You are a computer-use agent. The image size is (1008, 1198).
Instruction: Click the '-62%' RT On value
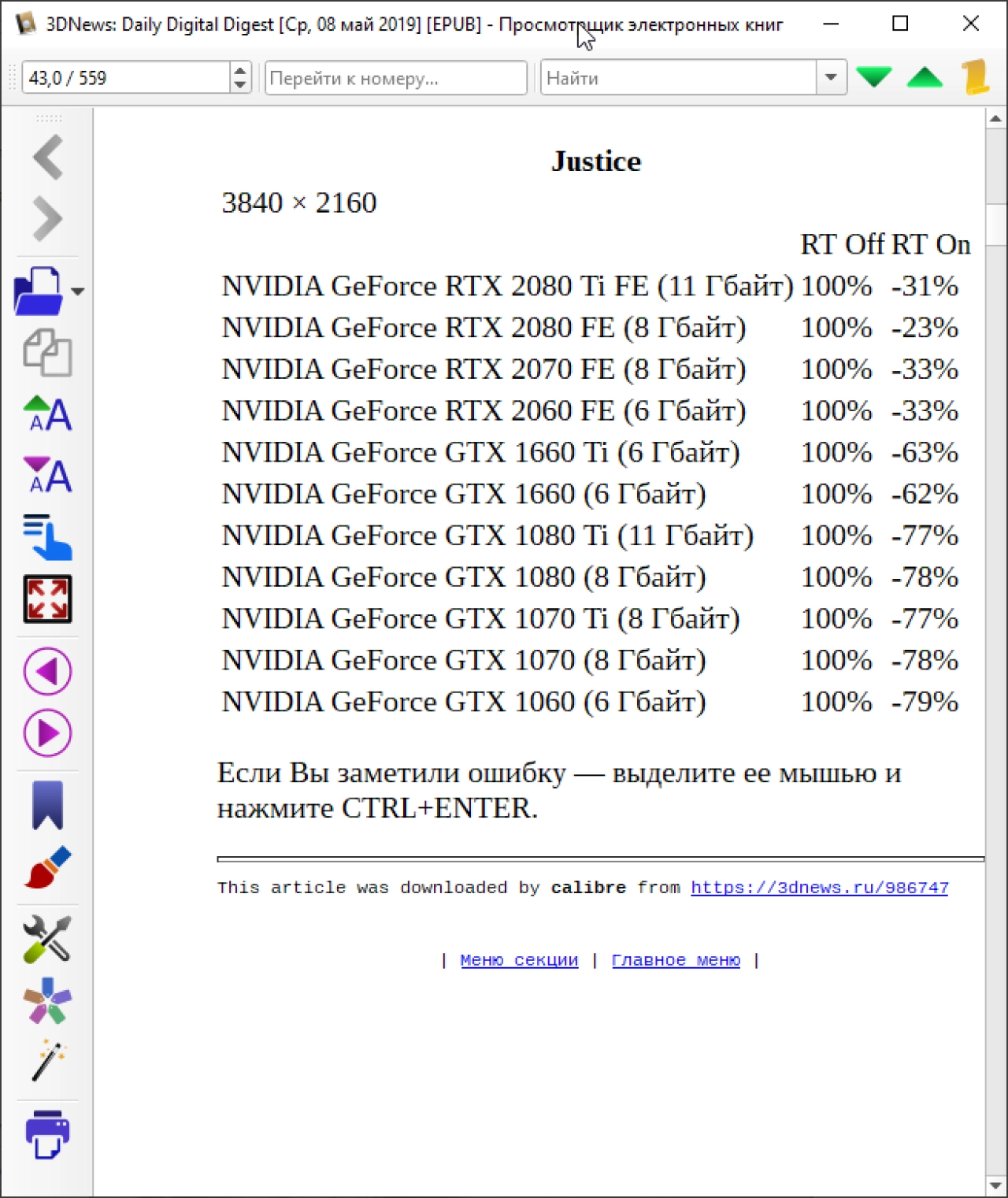[925, 495]
